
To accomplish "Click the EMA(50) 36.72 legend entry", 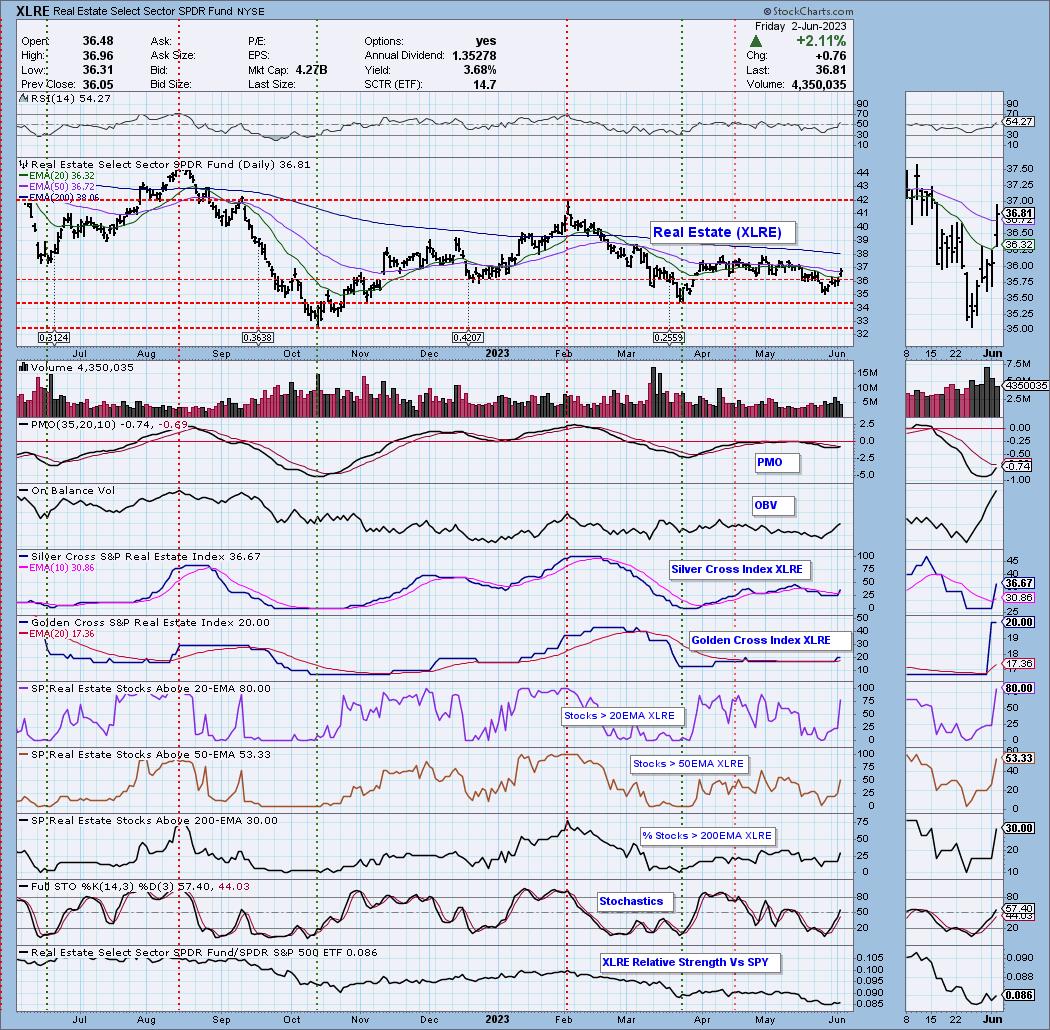I will coord(57,186).
